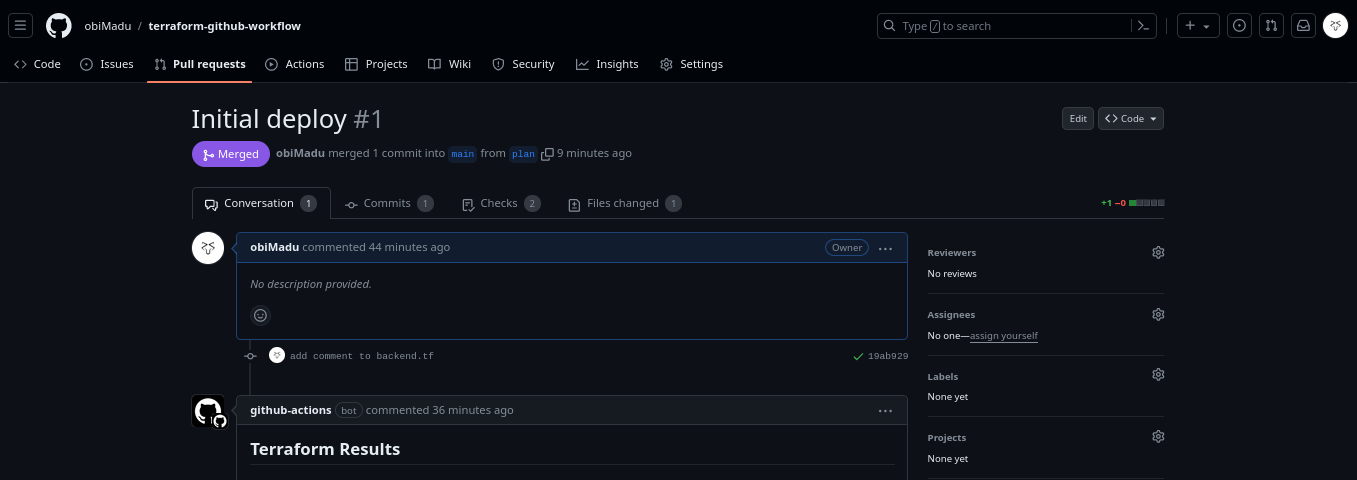
Task: Expand the Code dropdown button
Action: 1131,119
